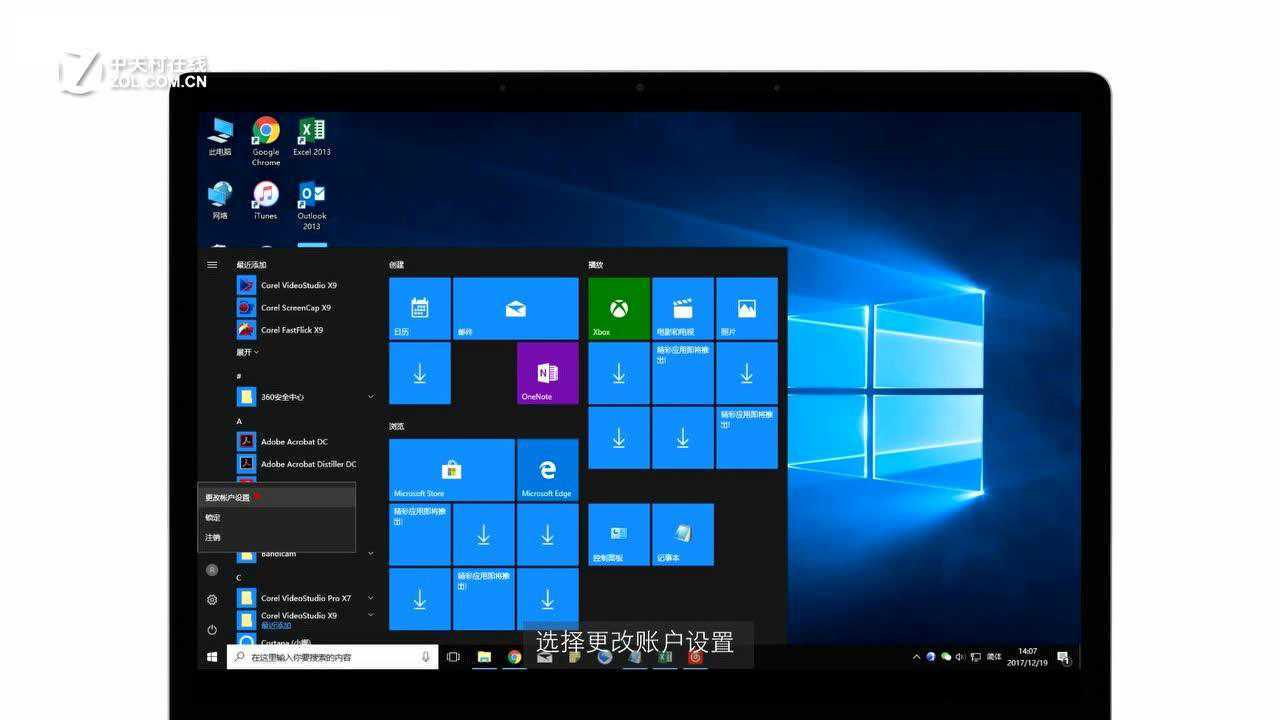This screenshot has width=1280, height=720.
Task: Open the Photos (照片) tile
Action: (x=747, y=309)
